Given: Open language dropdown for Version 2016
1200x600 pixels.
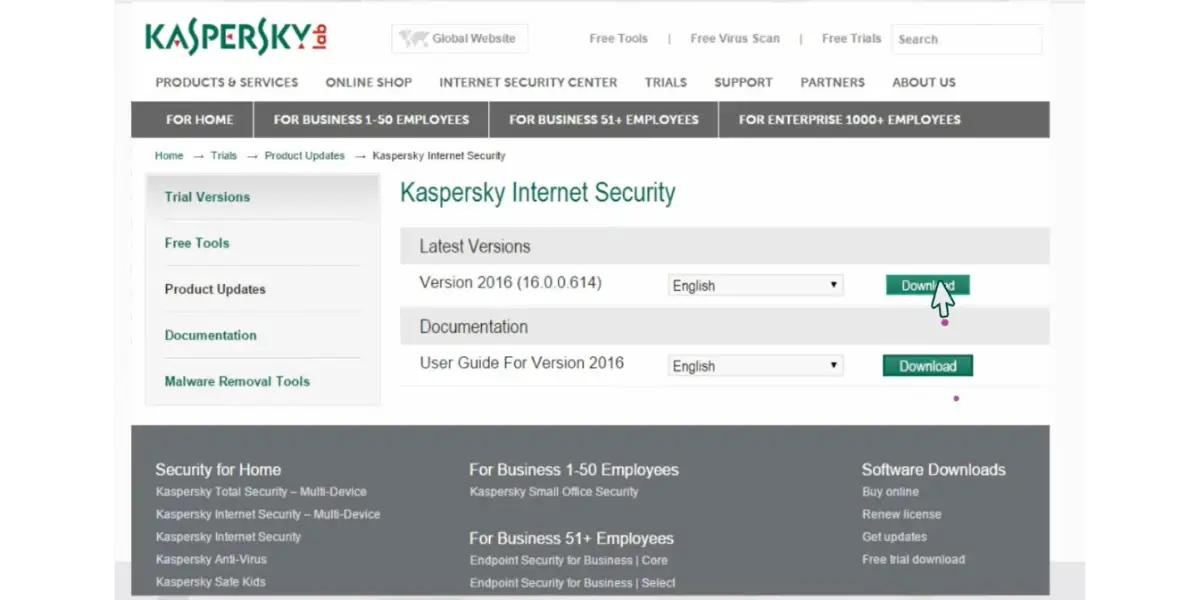Looking at the screenshot, I should point(756,285).
